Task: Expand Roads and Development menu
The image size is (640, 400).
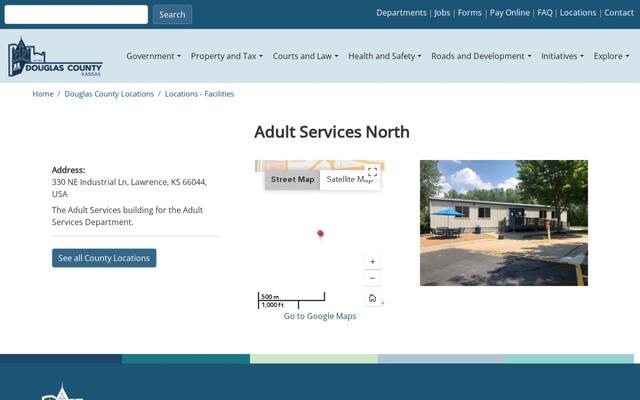Action: (481, 56)
